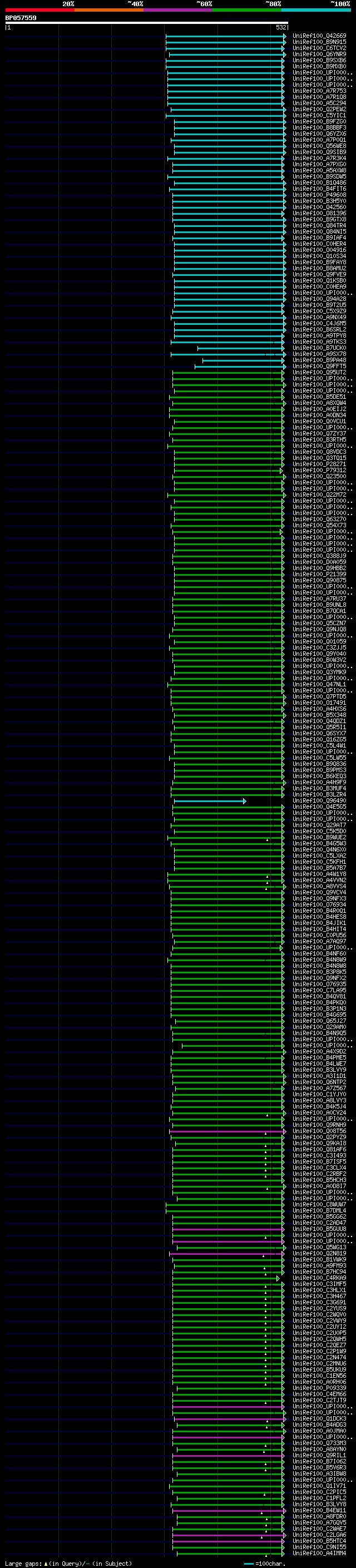Select hit label UniRef100_O17491
Image resolution: width=356 pixels, height=1568 pixels.
pyautogui.click(x=319, y=703)
